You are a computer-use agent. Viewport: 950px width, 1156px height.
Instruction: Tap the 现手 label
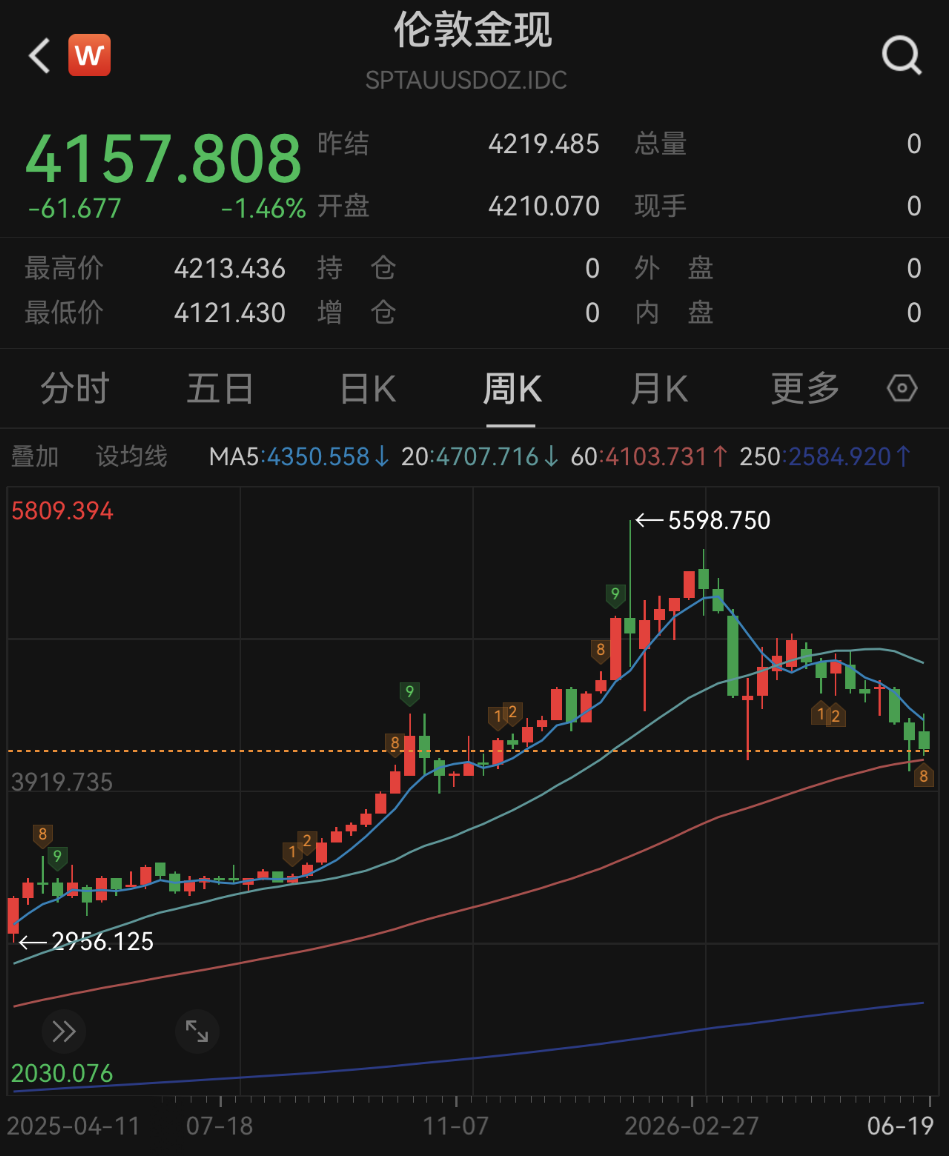(x=660, y=206)
